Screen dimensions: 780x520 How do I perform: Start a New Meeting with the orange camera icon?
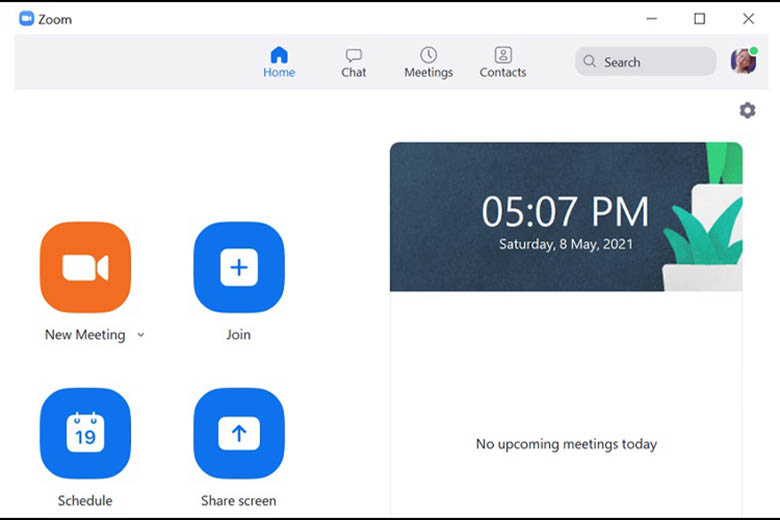coord(85,267)
